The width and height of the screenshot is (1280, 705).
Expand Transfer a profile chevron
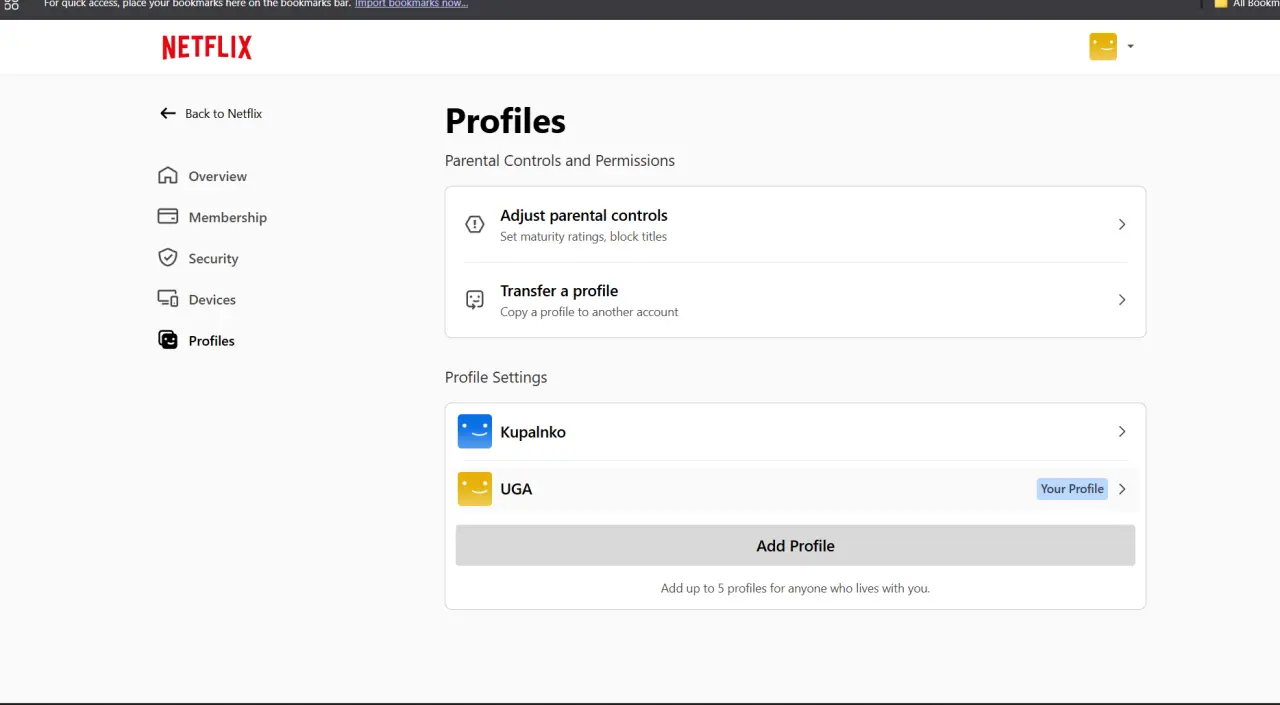tap(1122, 300)
